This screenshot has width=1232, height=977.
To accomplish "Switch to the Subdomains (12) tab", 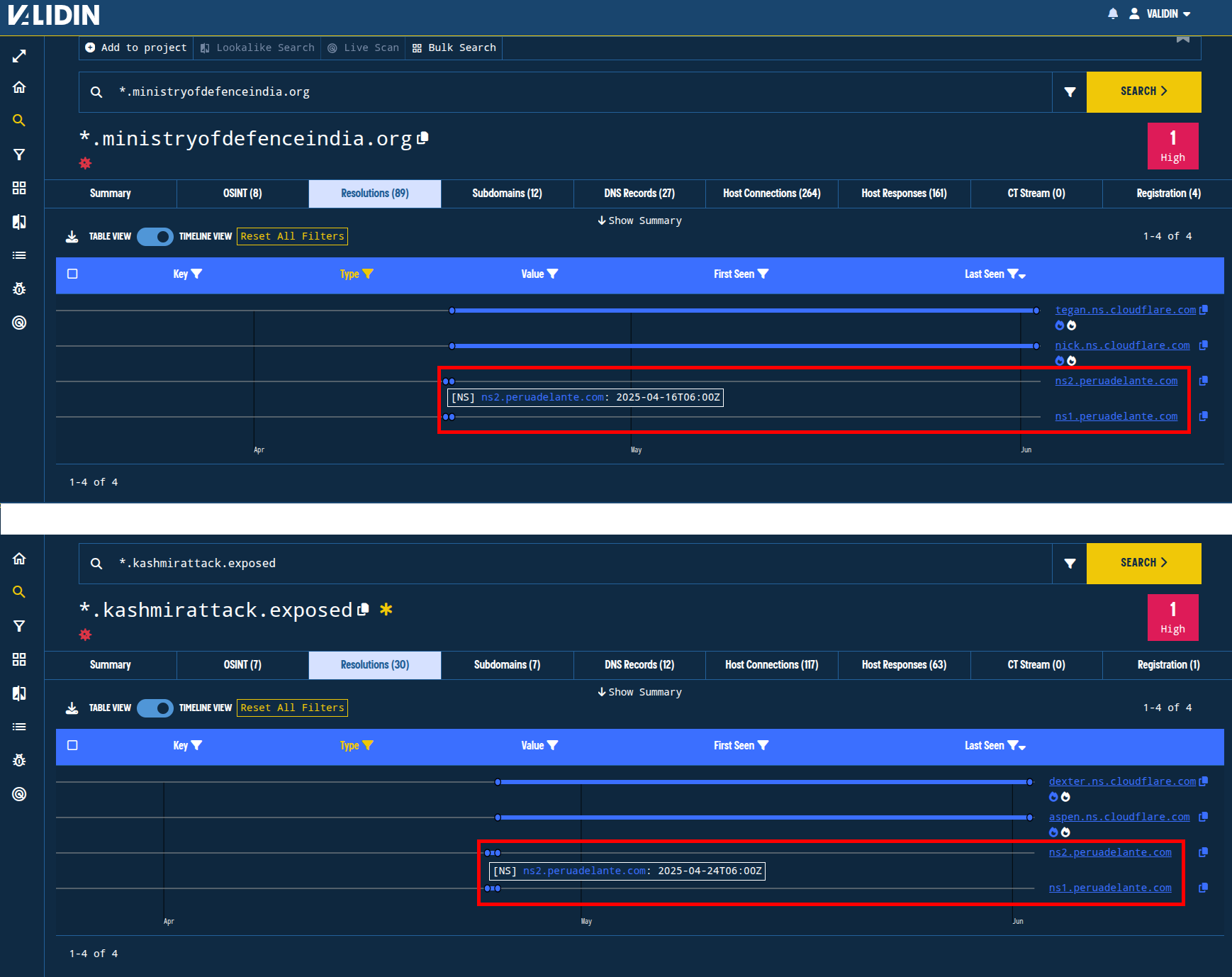I will tap(507, 194).
